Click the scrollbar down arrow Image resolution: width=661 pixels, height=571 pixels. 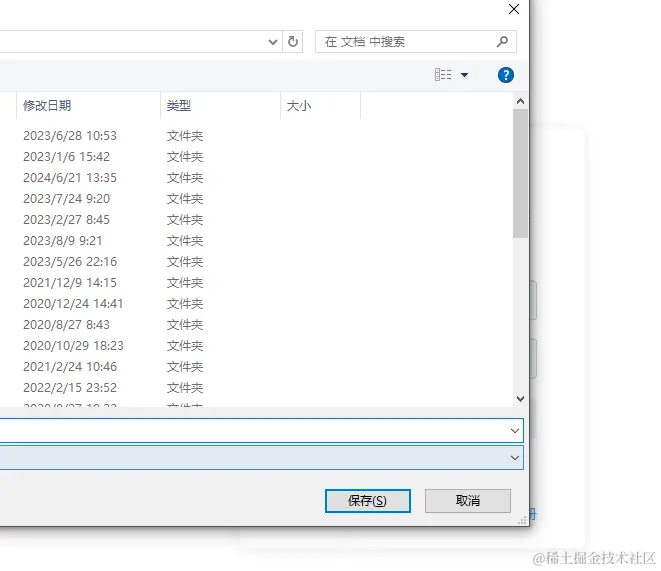[x=520, y=398]
